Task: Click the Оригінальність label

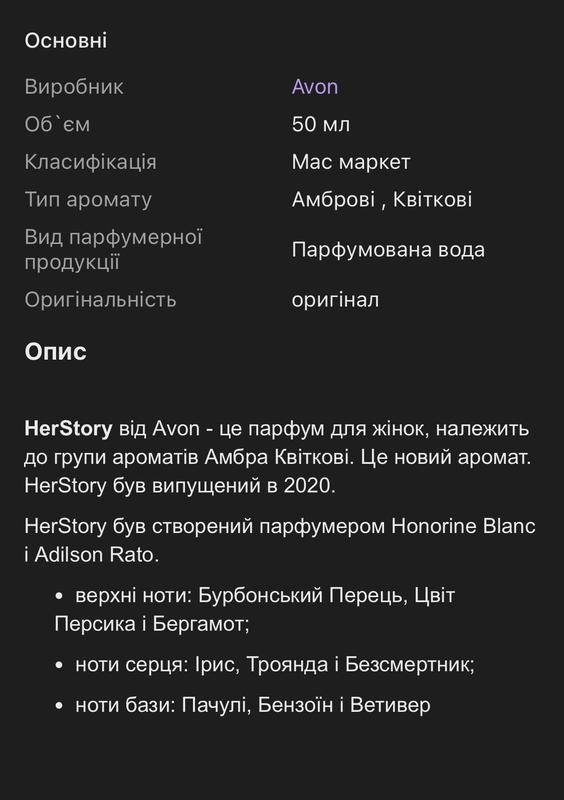Action: pos(101,300)
